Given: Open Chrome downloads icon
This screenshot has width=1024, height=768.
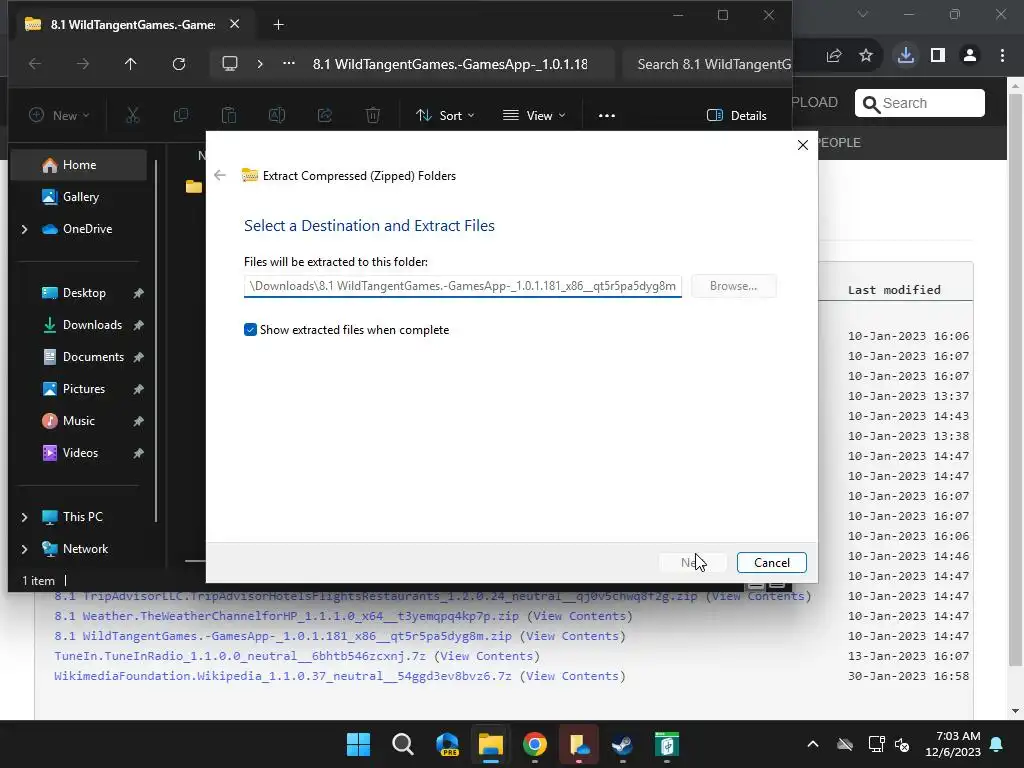Looking at the screenshot, I should 906,56.
